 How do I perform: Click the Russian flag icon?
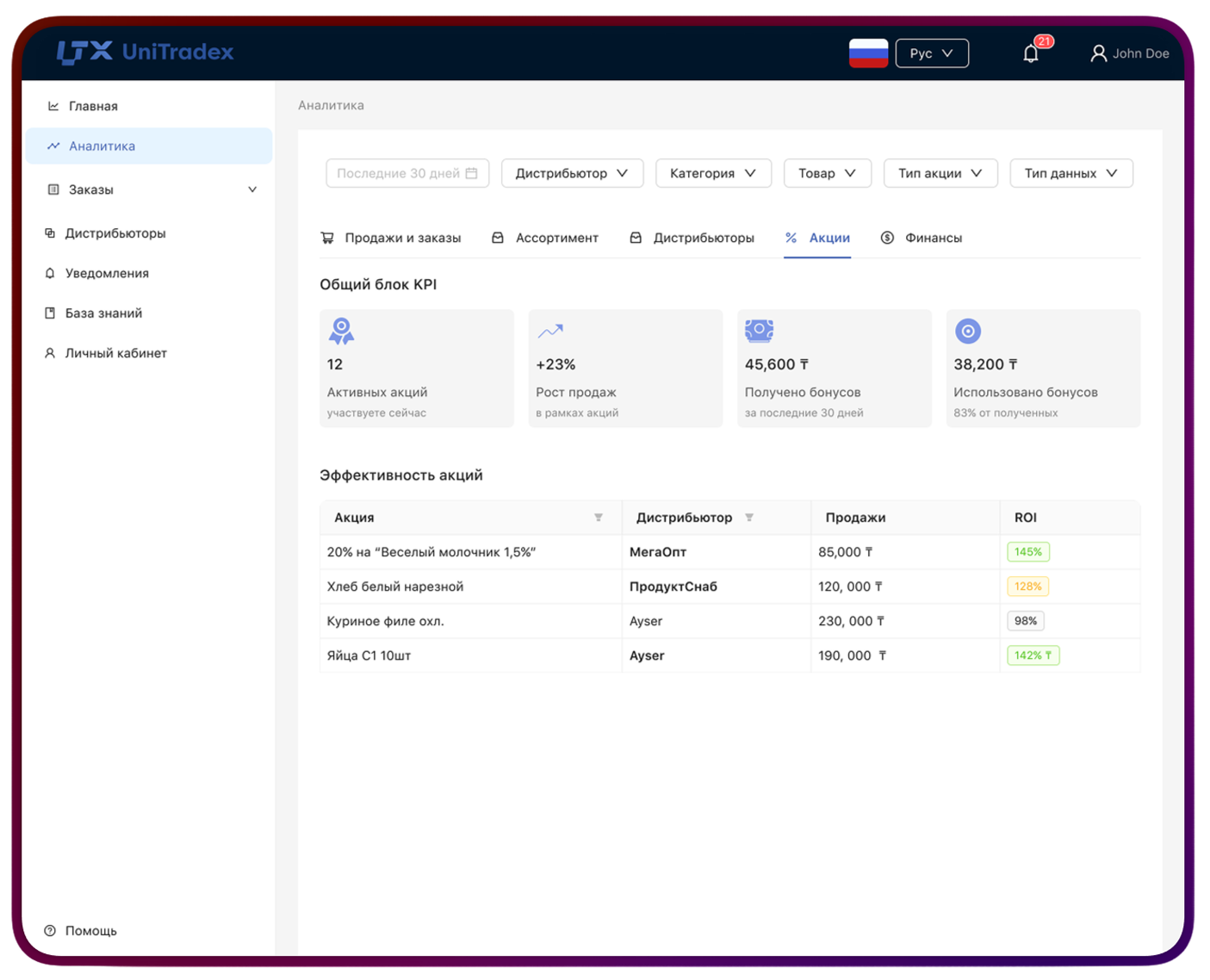coord(868,53)
